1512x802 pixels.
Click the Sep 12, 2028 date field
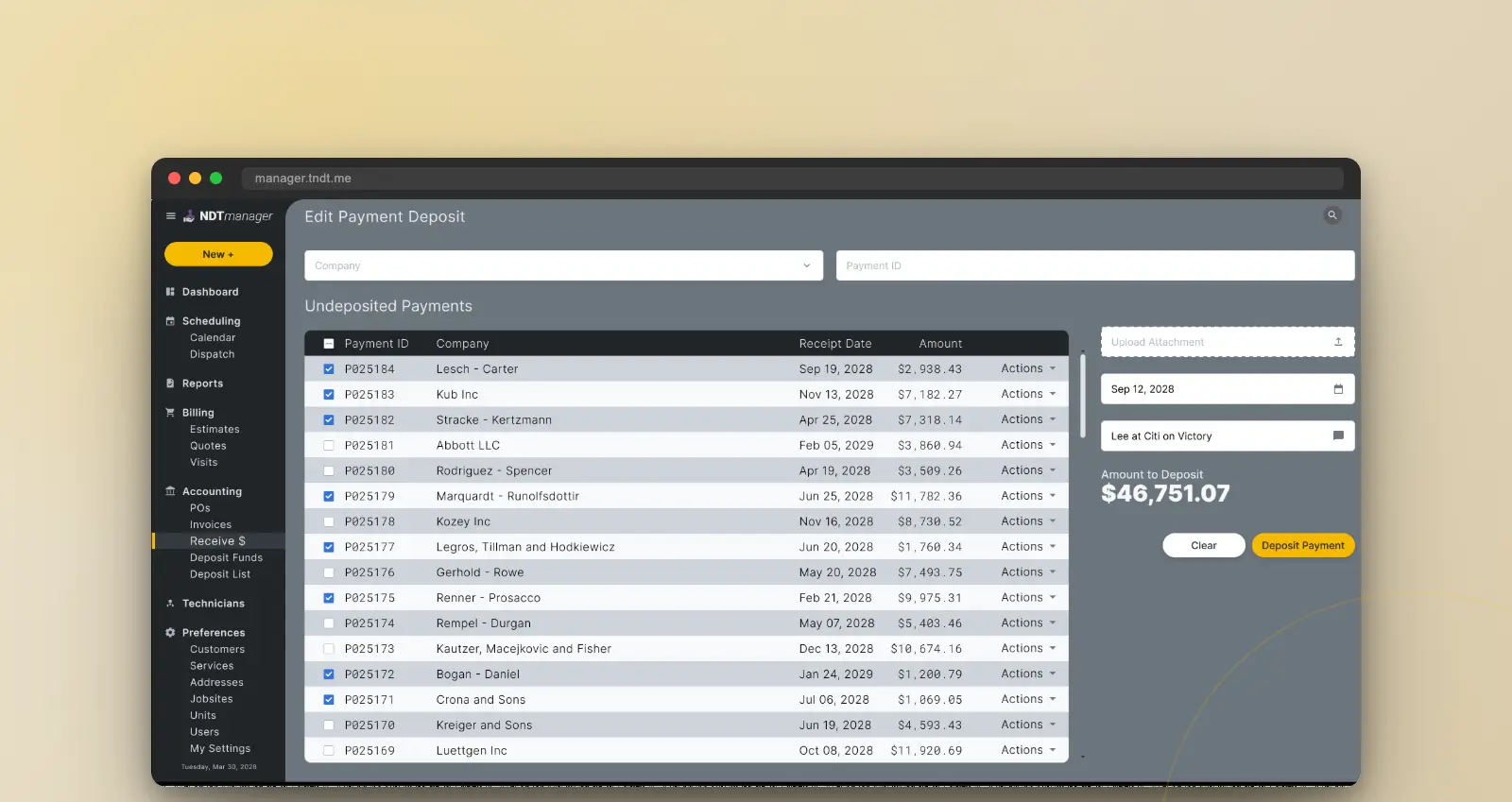1228,389
